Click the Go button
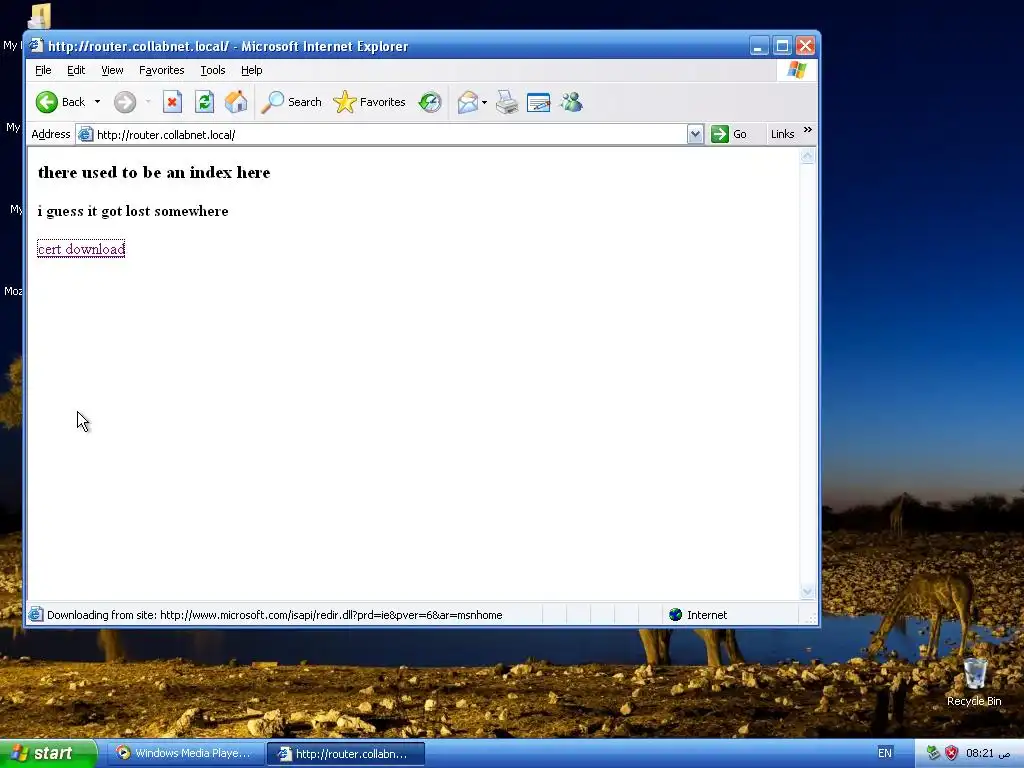 tap(729, 135)
